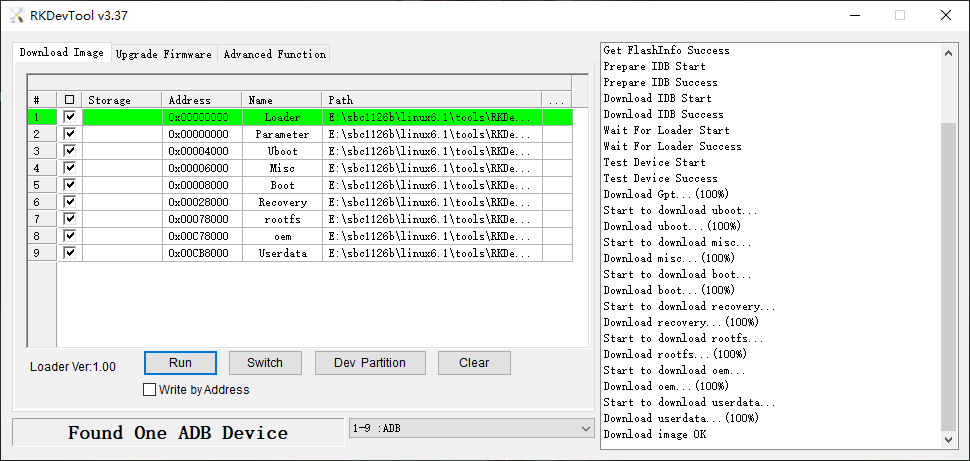Click the '...' column header

click(557, 100)
